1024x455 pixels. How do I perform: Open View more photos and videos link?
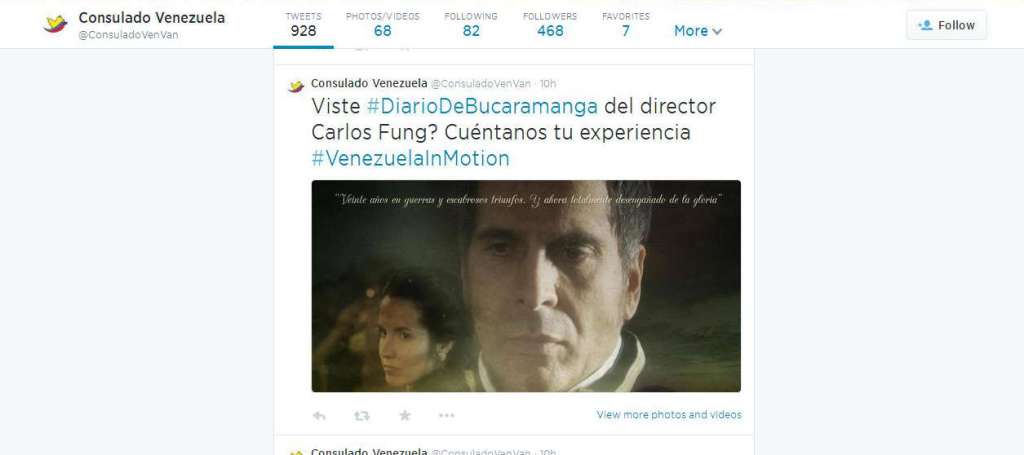coord(669,415)
